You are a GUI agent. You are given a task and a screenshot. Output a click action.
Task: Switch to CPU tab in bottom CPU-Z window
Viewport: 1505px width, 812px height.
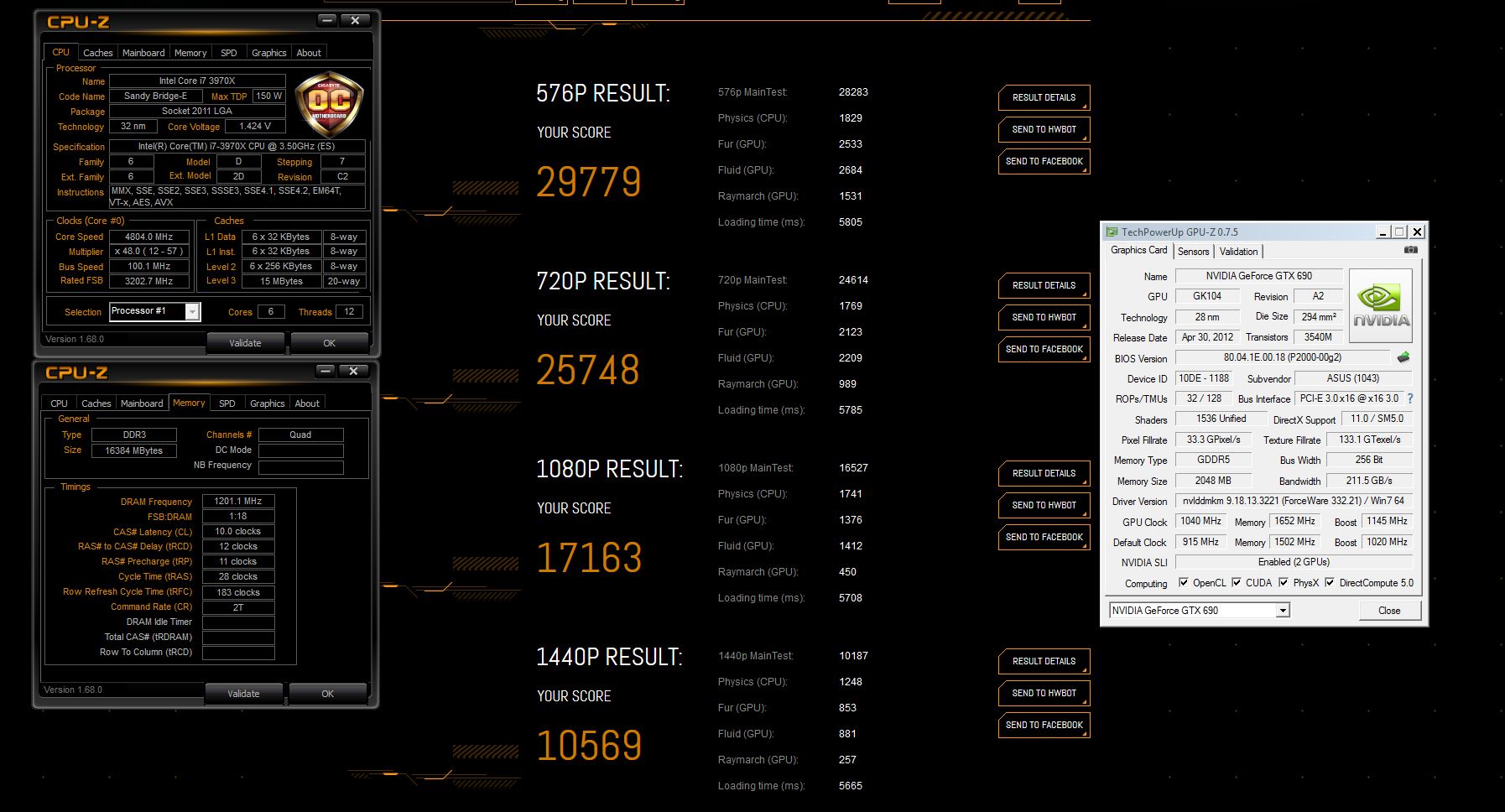tap(59, 403)
